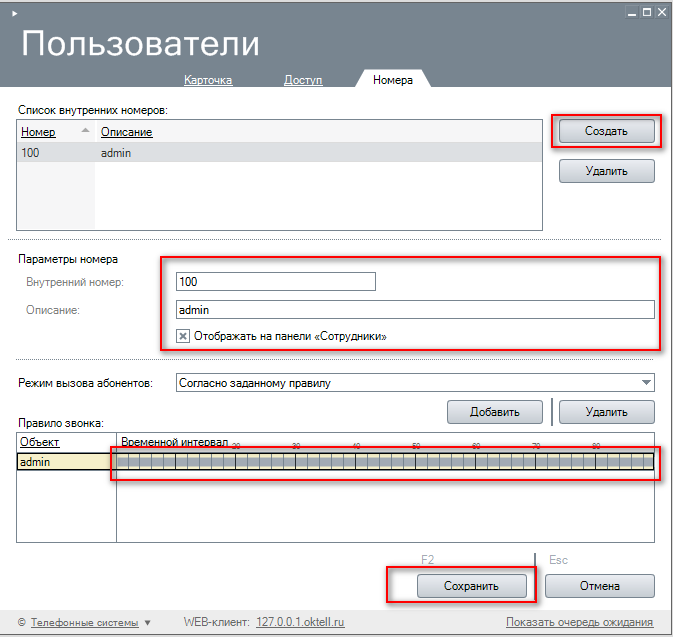Click the admin time interval bar
Image resolution: width=673 pixels, height=637 pixels.
(385, 462)
